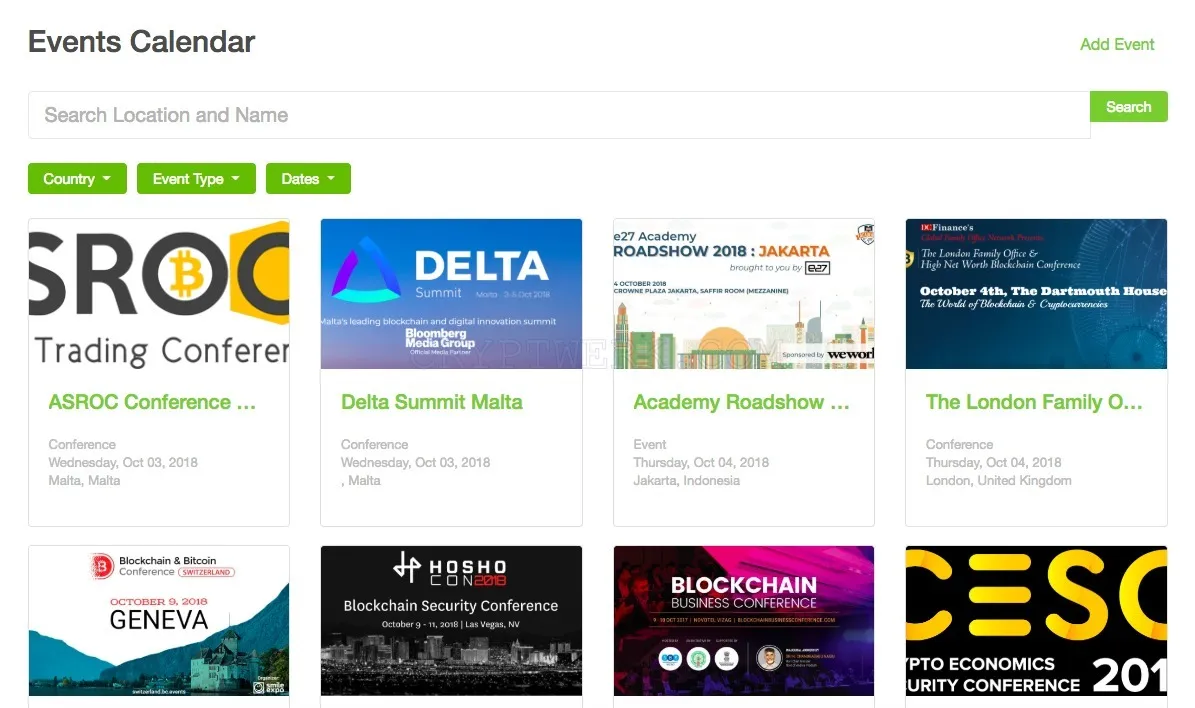Screen dimensions: 1195x708
Task: Open the Dates filter dropdown
Action: [308, 178]
